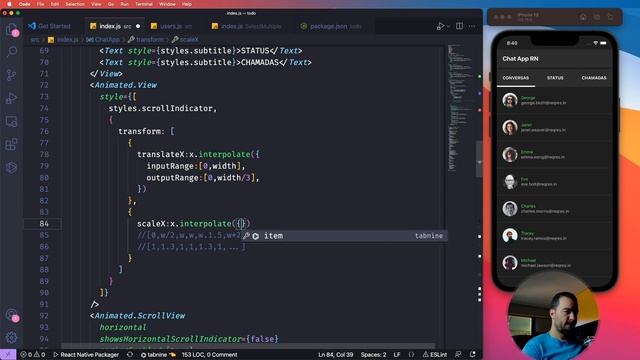
Task: Open George's conversation in the simulator
Action: pos(555,100)
